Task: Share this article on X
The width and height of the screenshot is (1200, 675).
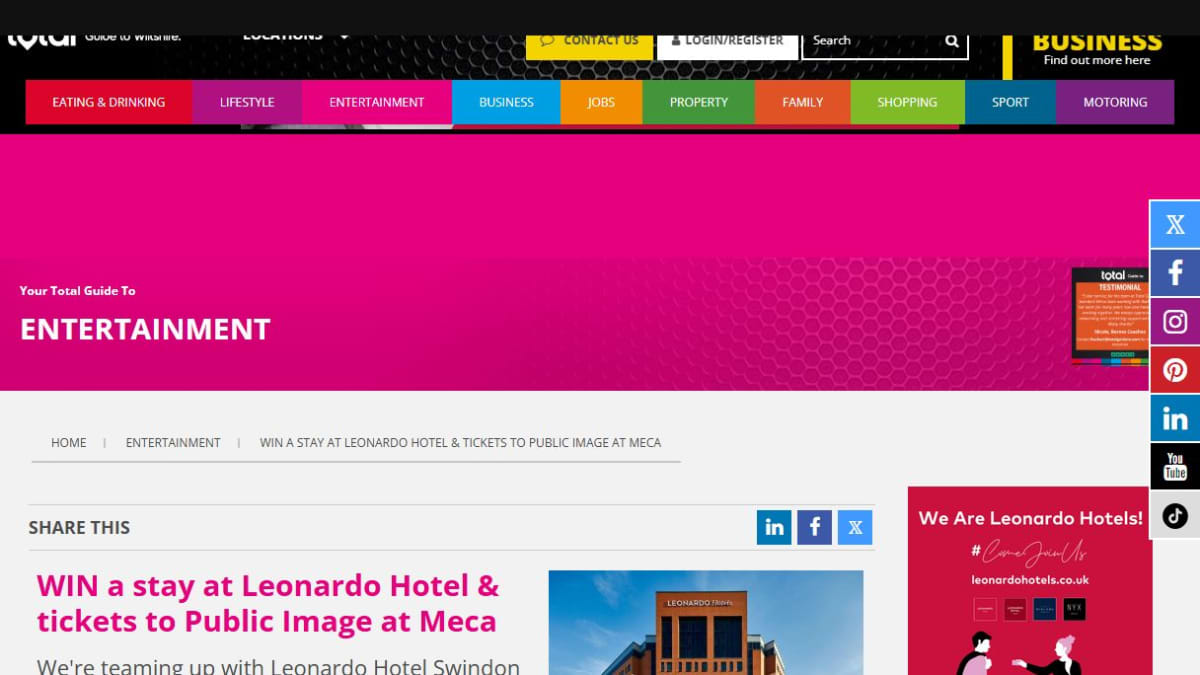Action: 855,527
